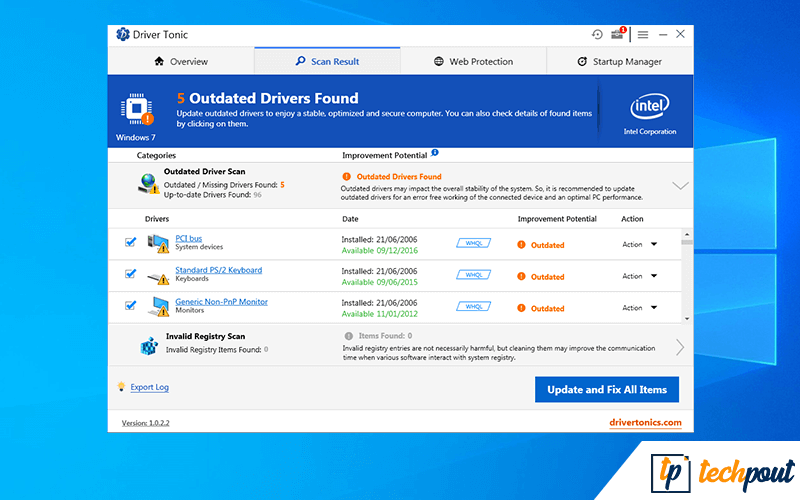
Task: Click the Outdated Driver Scan globe icon
Action: (148, 183)
